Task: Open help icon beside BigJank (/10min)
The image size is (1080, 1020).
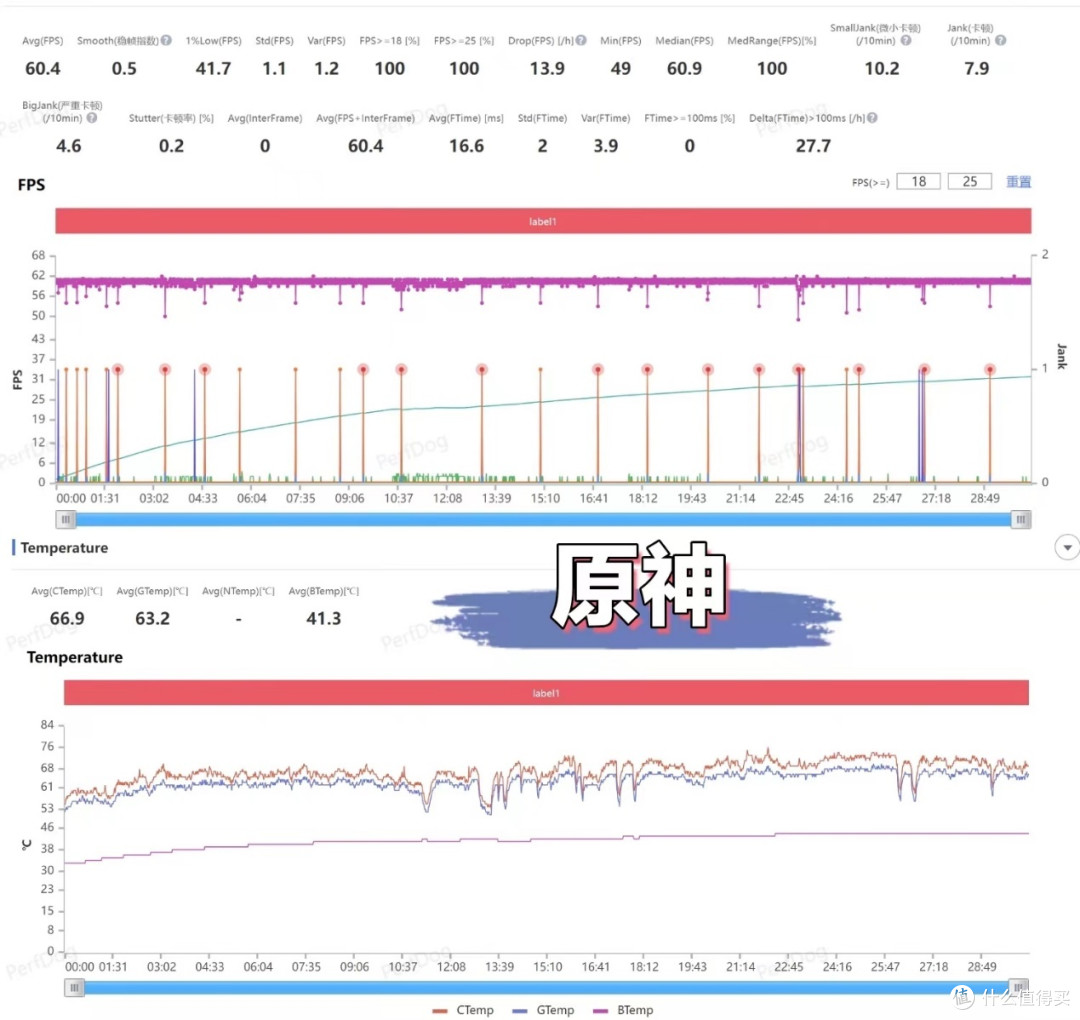Action: point(92,118)
